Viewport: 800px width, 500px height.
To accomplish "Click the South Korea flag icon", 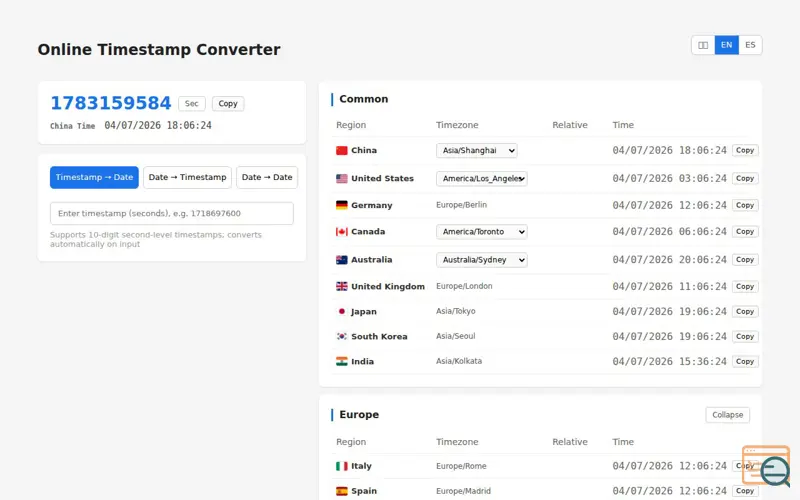I will (x=341, y=336).
